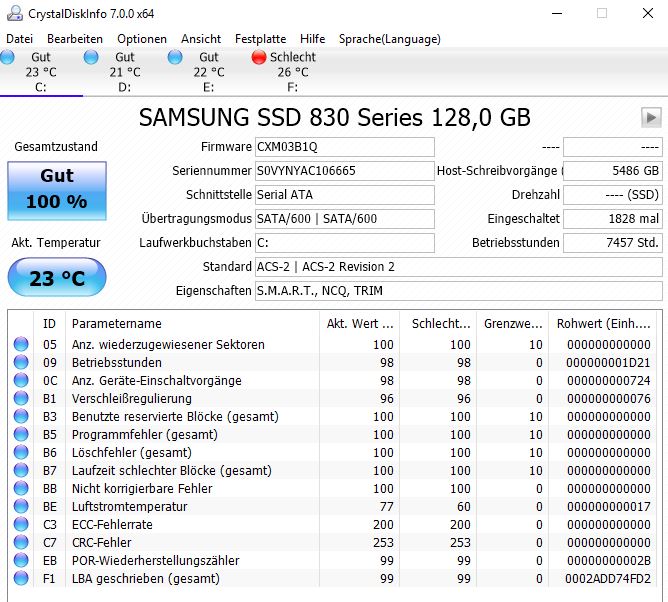Click the Schlecht... column header
The height and width of the screenshot is (602, 668).
(x=438, y=324)
